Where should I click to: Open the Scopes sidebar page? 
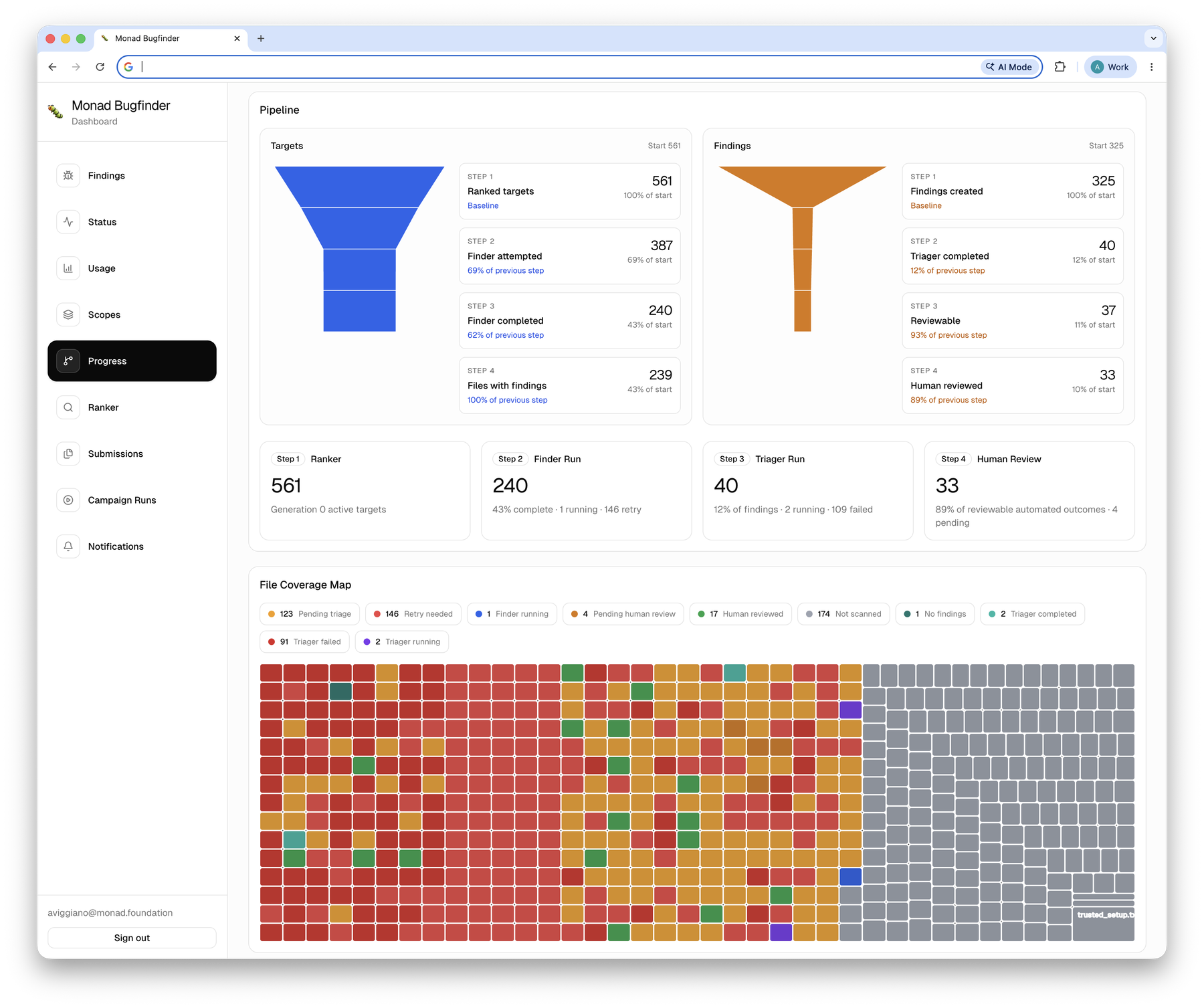click(x=132, y=314)
